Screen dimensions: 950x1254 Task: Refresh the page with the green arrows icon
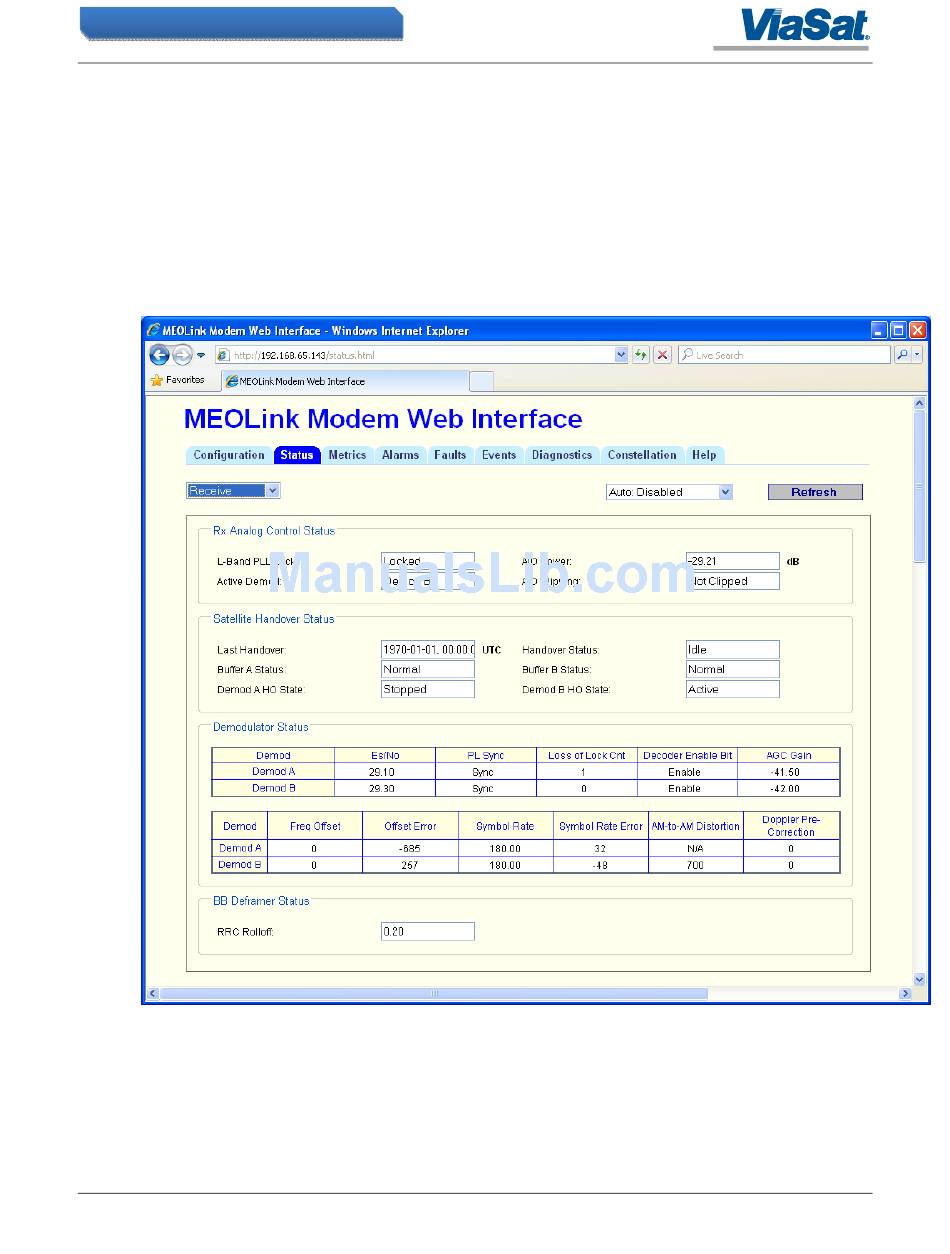[x=641, y=355]
